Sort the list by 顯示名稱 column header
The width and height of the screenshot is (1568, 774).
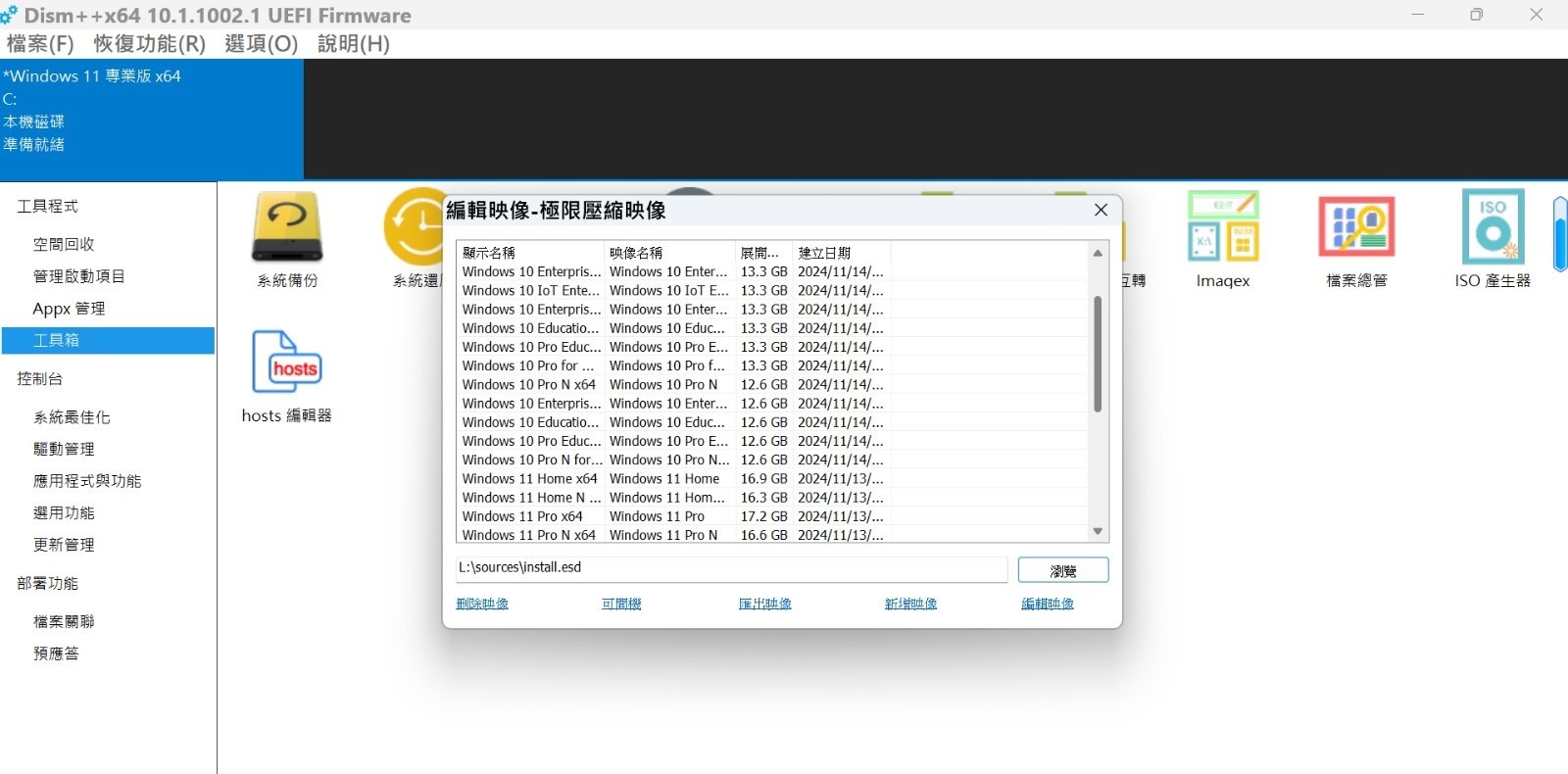point(529,253)
